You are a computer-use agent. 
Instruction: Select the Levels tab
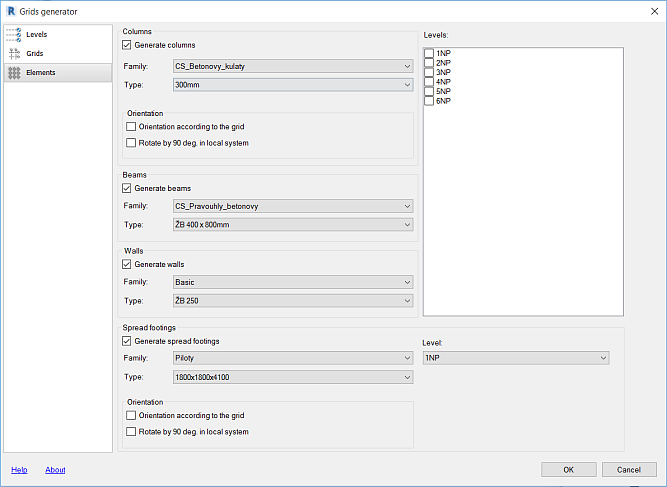[x=36, y=34]
